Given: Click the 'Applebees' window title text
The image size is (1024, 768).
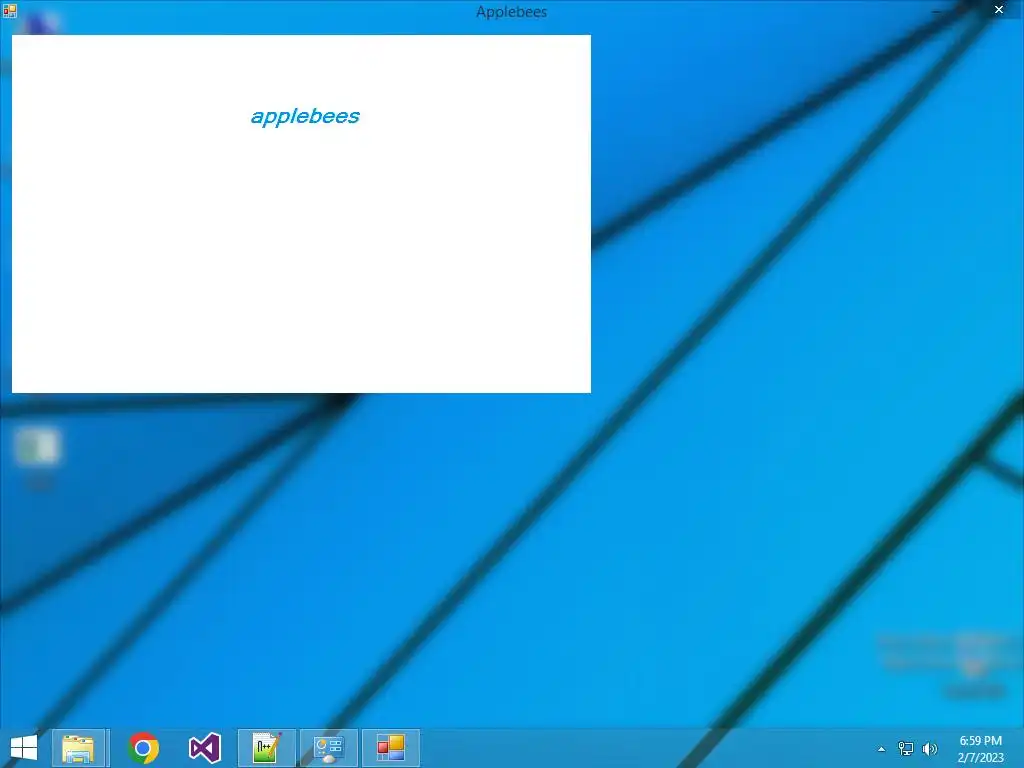Looking at the screenshot, I should pyautogui.click(x=511, y=12).
